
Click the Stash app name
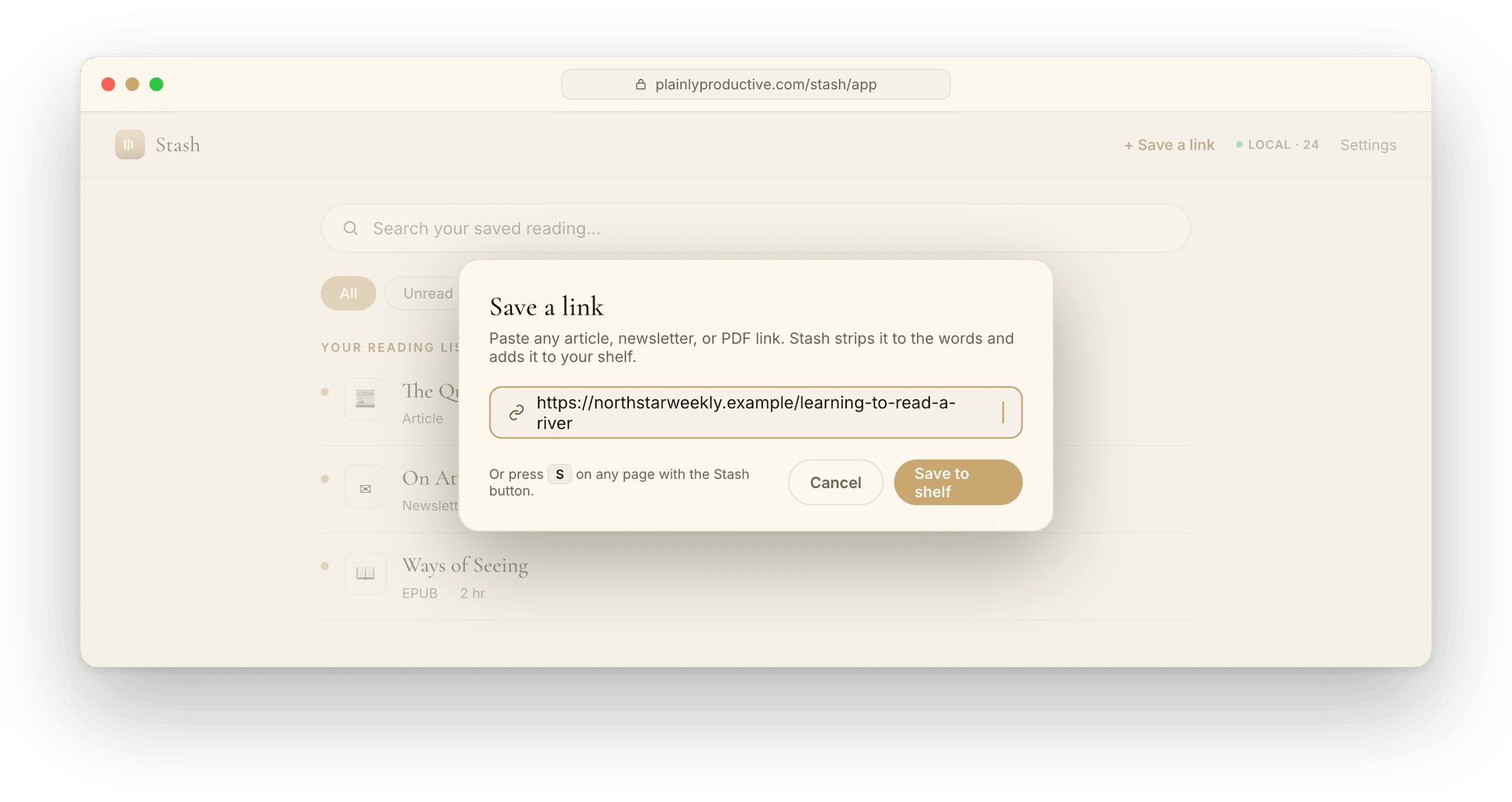[178, 144]
